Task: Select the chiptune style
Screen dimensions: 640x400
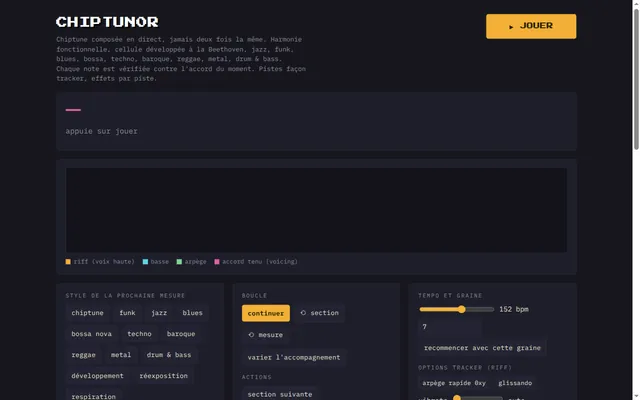Action: pos(87,313)
